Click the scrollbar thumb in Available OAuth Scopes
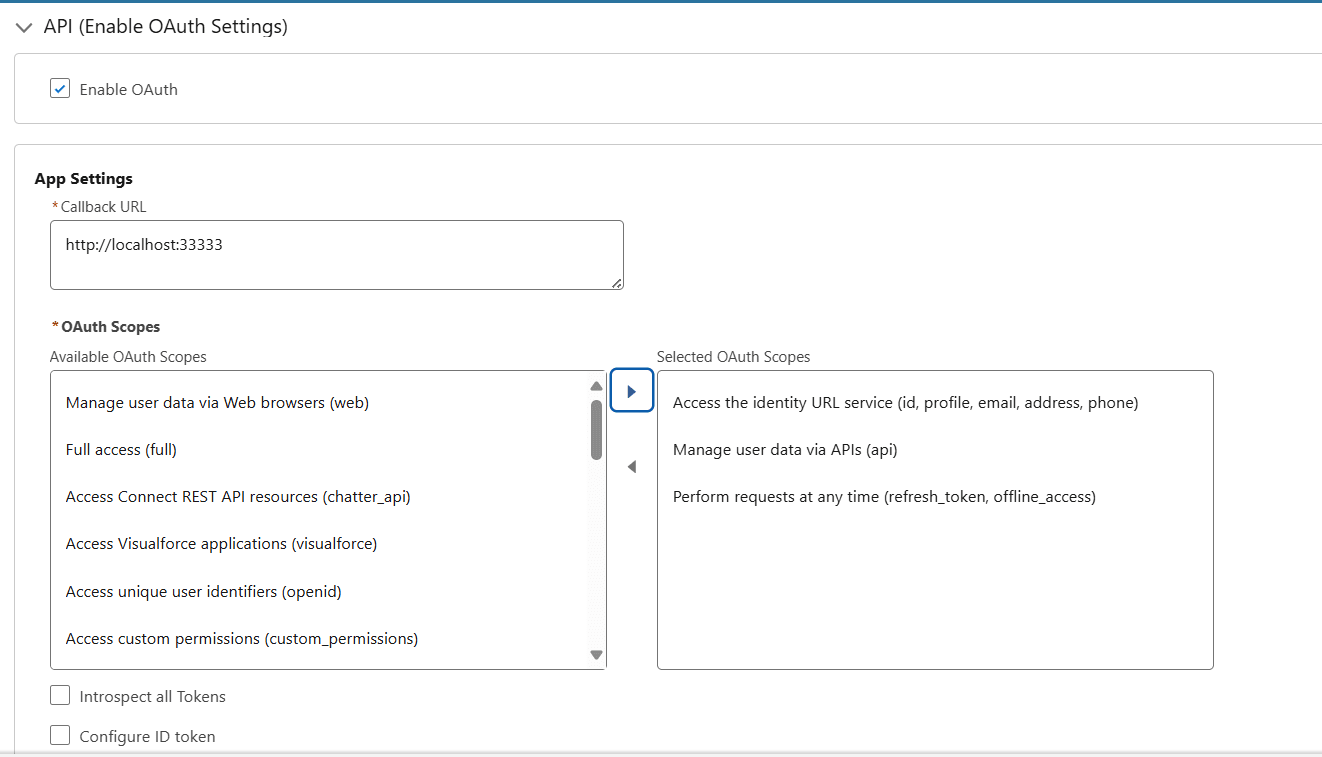The image size is (1322, 757). [x=596, y=430]
